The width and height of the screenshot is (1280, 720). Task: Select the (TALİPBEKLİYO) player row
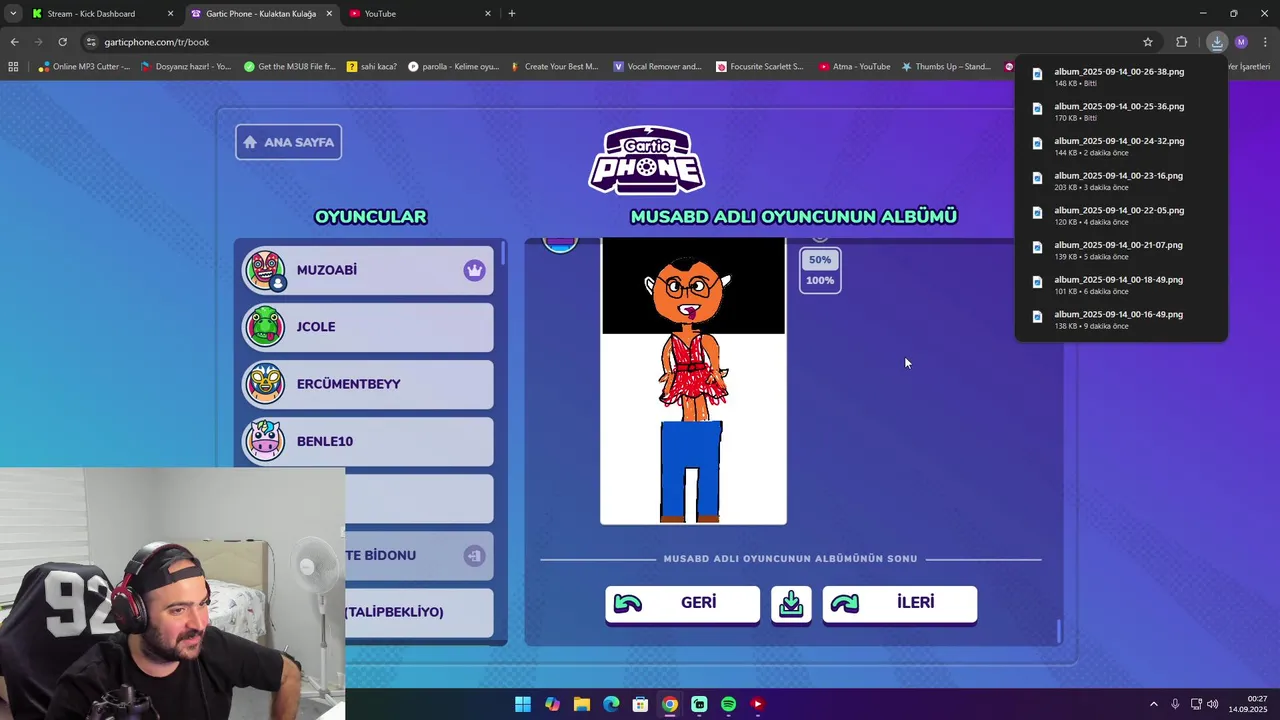click(419, 612)
